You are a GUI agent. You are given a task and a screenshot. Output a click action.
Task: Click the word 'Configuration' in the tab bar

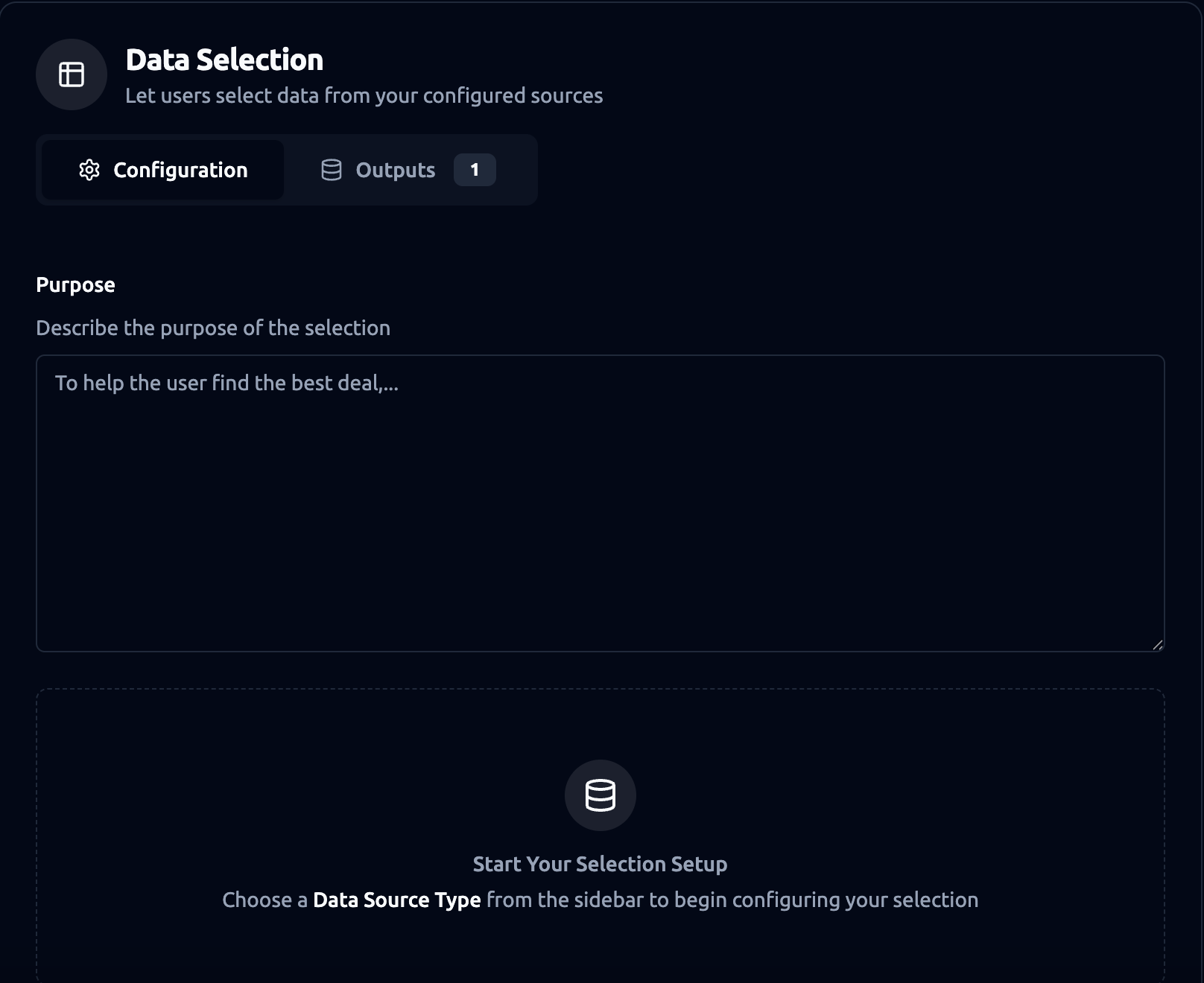point(180,170)
